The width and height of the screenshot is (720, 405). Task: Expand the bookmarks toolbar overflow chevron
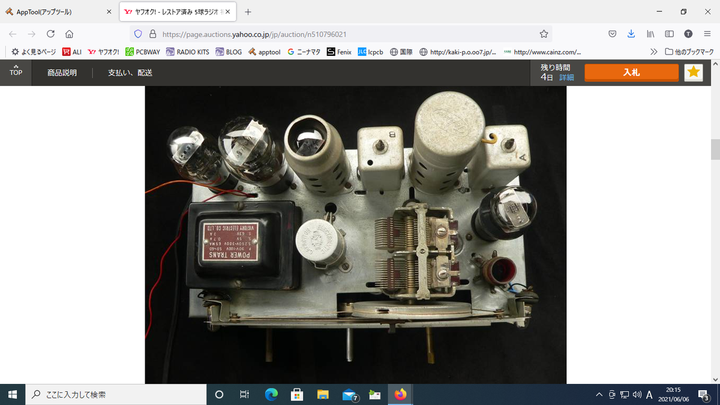(654, 51)
